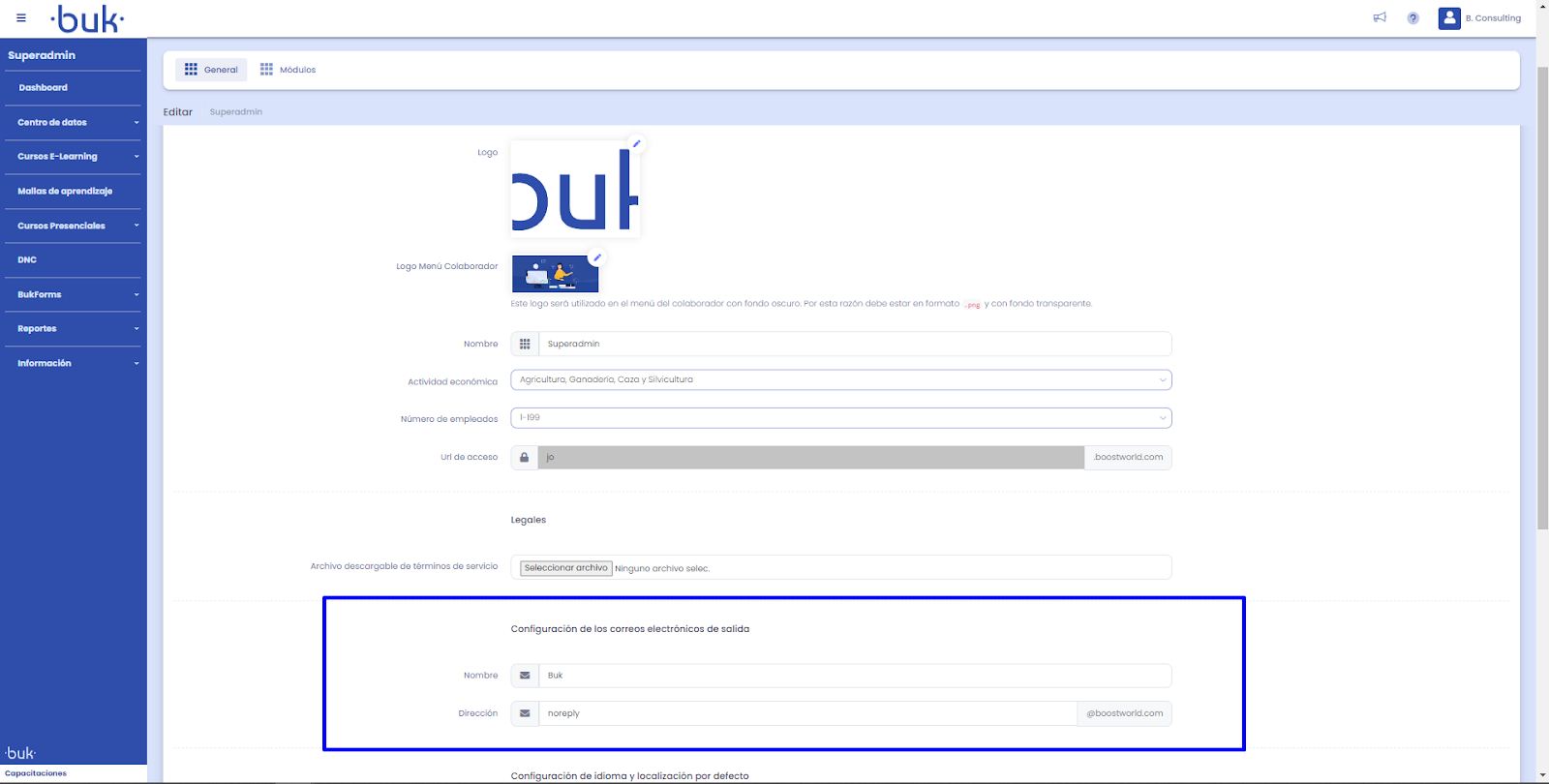Open the announcements megaphone icon
The width and height of the screenshot is (1549, 784).
(1380, 17)
